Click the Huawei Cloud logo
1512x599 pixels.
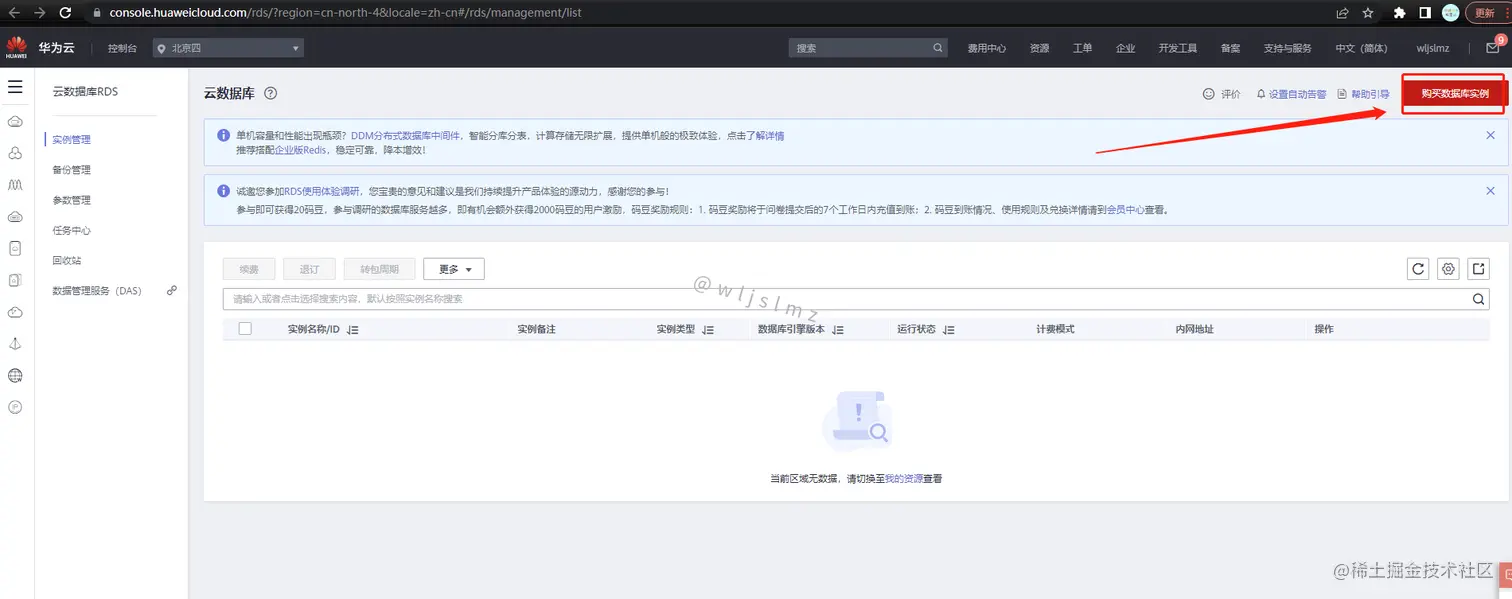click(17, 47)
